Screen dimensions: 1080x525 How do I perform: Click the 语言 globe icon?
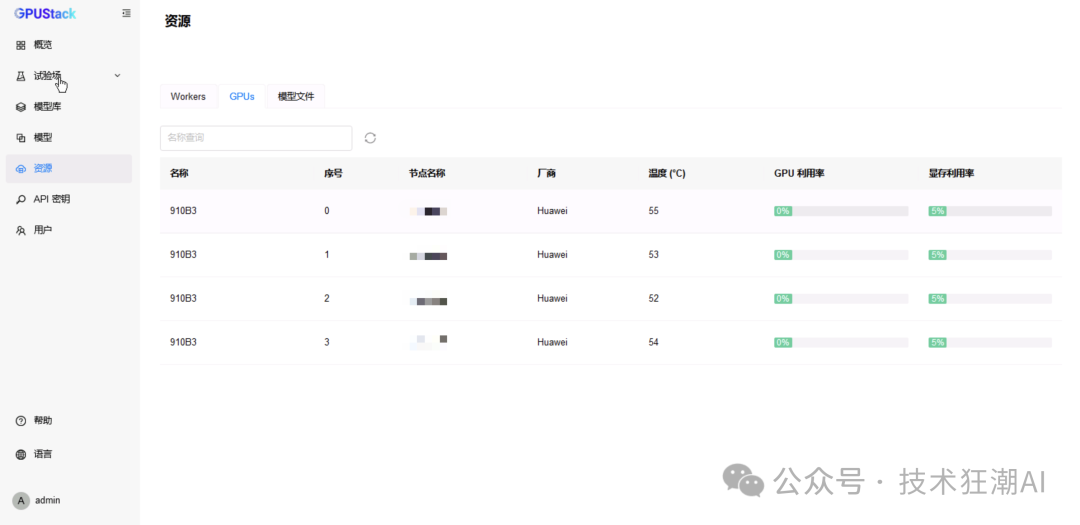click(x=21, y=454)
